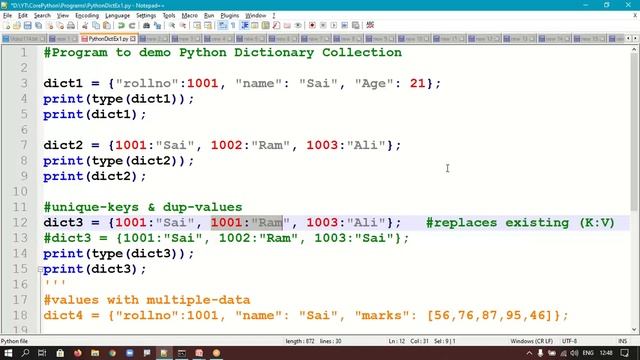The height and width of the screenshot is (360, 640).
Task: Toggle indent guide display
Action: coord(244,25)
